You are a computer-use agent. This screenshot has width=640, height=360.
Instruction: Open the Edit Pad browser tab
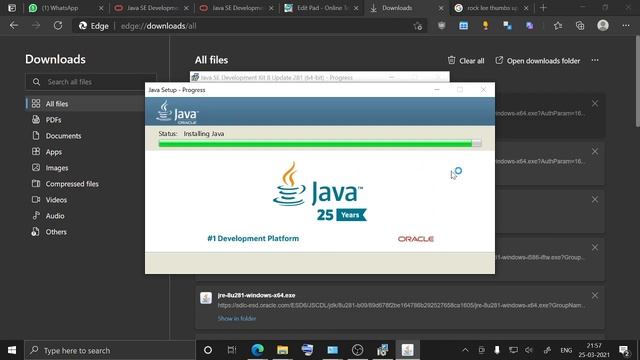[322, 8]
